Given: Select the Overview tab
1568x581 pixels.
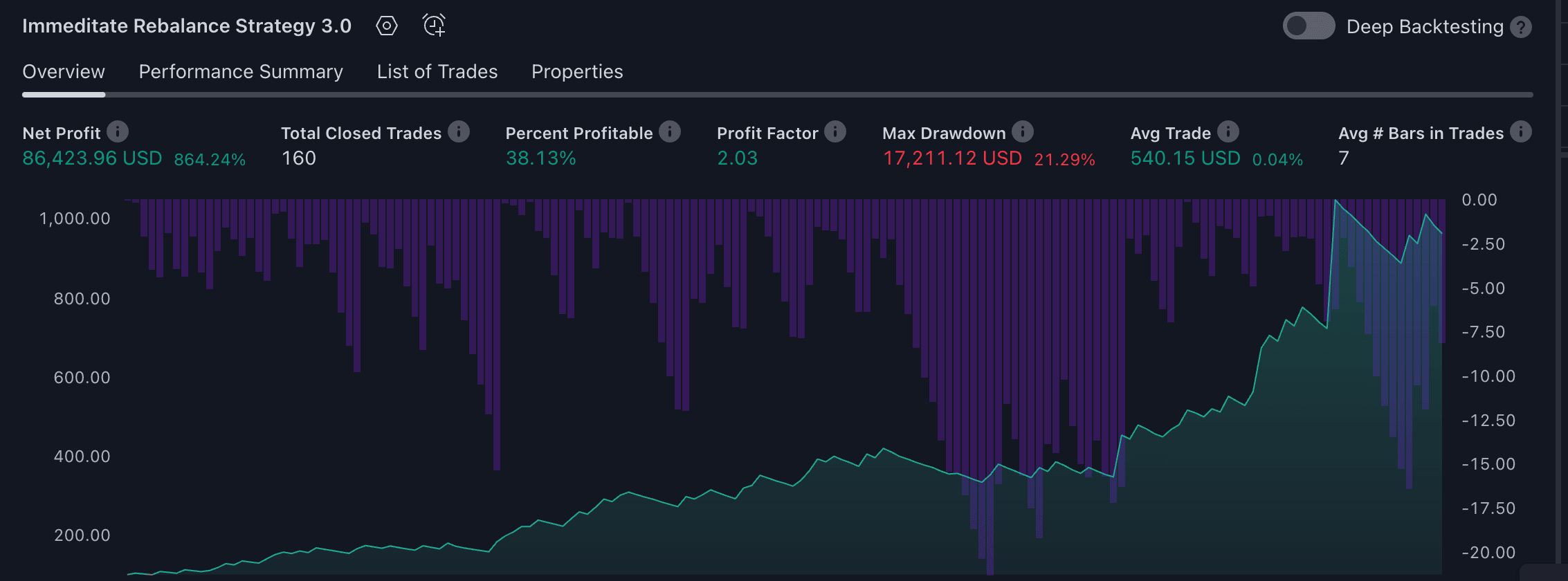Looking at the screenshot, I should tap(64, 72).
